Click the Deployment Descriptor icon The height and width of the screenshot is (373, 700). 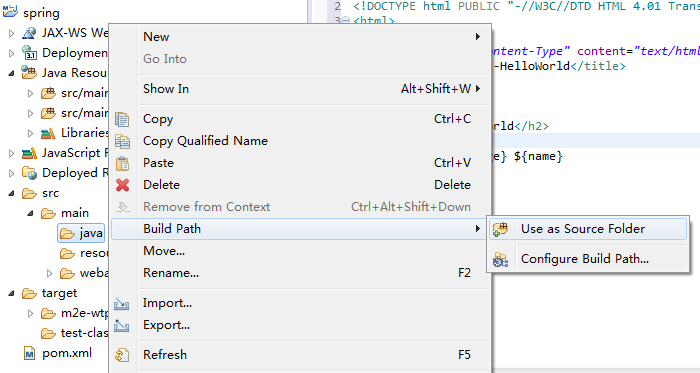click(29, 53)
